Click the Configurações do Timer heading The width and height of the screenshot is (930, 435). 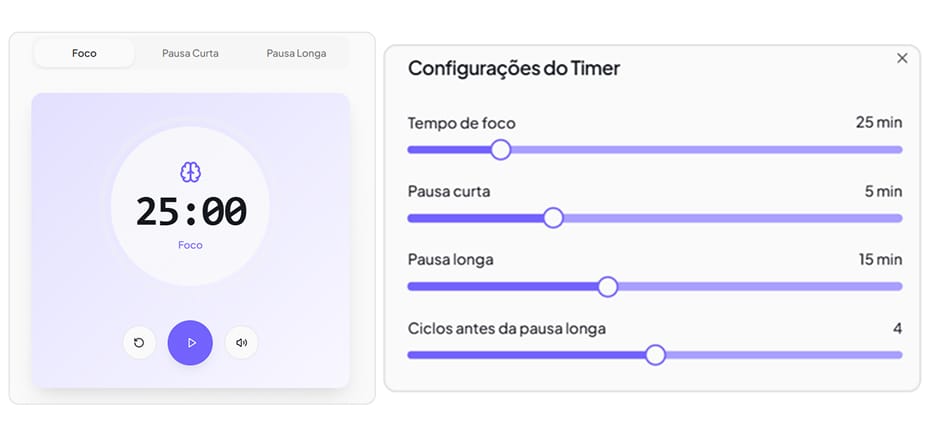click(x=514, y=68)
